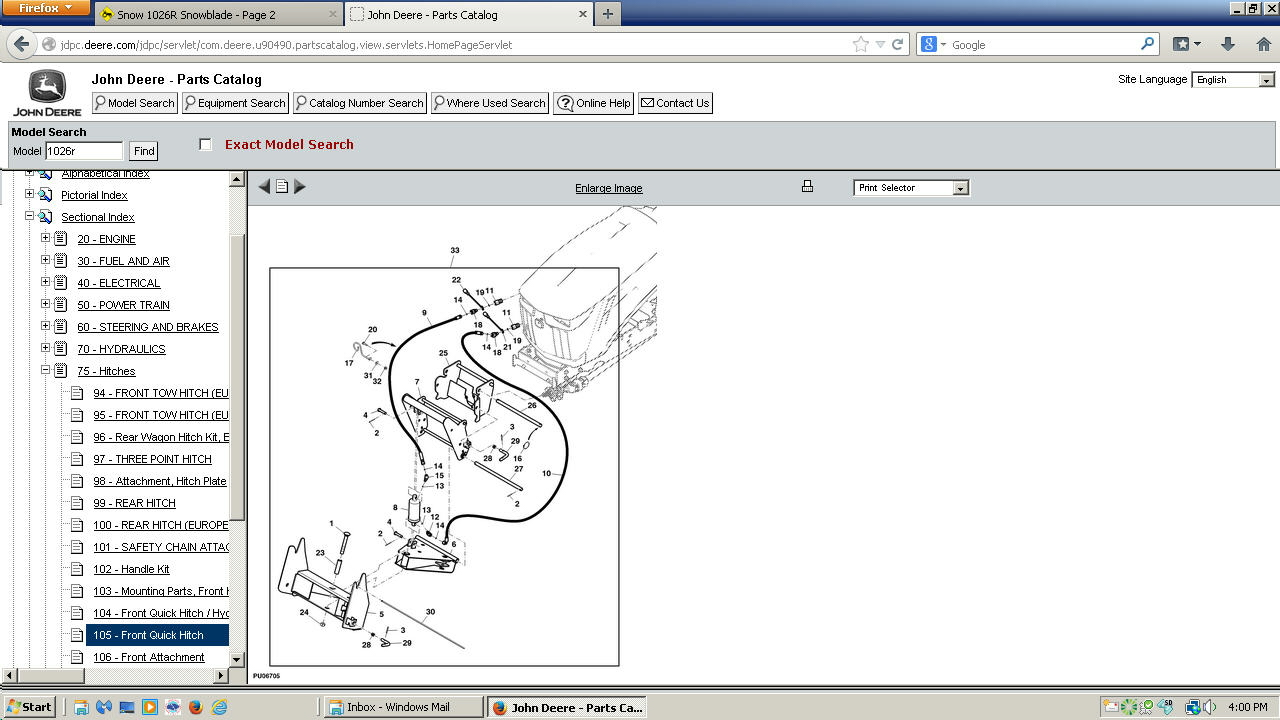This screenshot has width=1280, height=720.
Task: Go to previous page with left arrow
Action: pyautogui.click(x=264, y=187)
